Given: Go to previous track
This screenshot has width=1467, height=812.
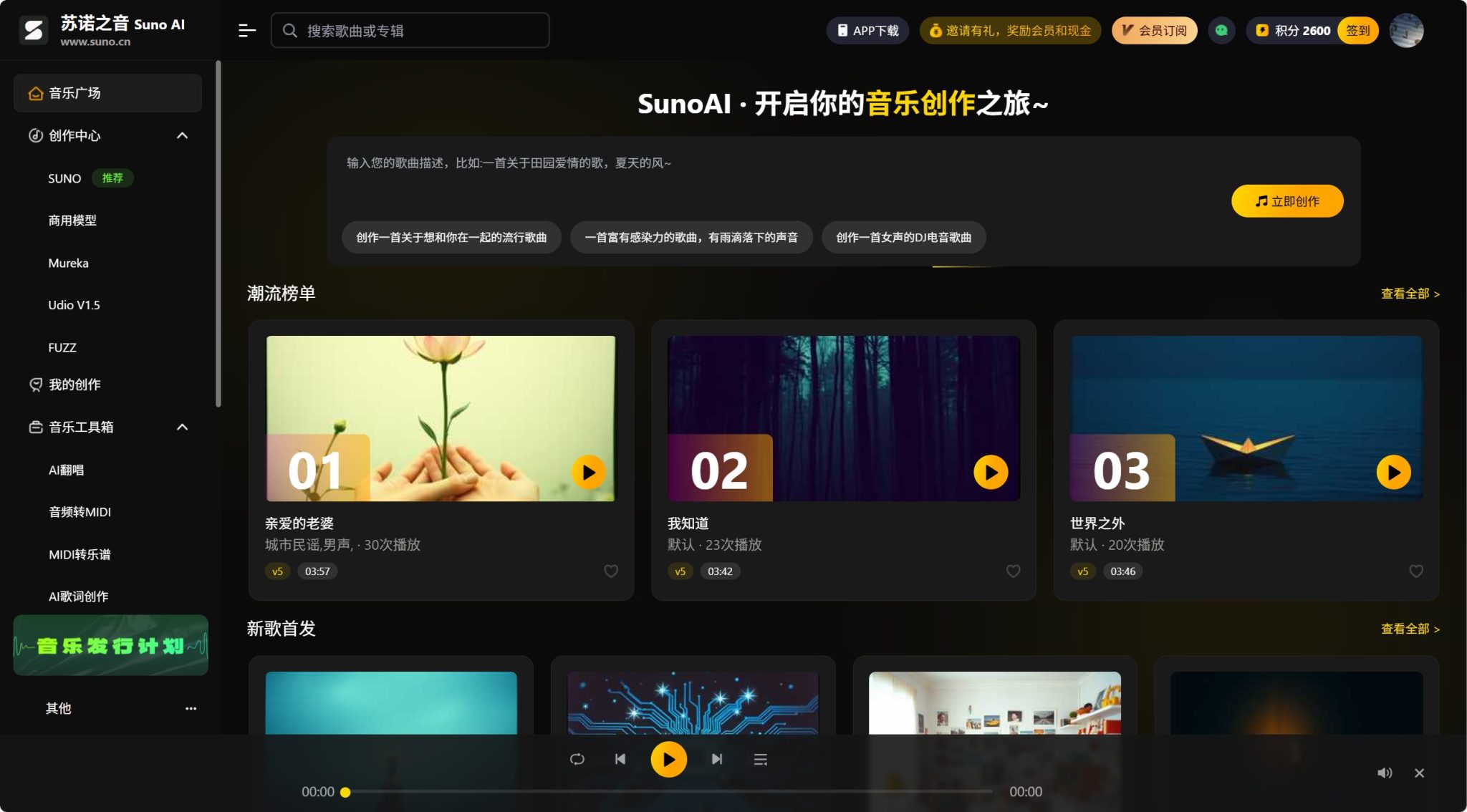Looking at the screenshot, I should (620, 759).
